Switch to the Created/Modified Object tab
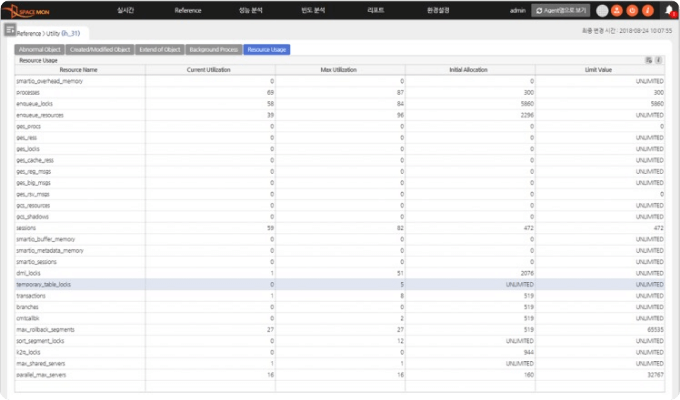Viewport: 680px width, 400px height. (x=100, y=48)
